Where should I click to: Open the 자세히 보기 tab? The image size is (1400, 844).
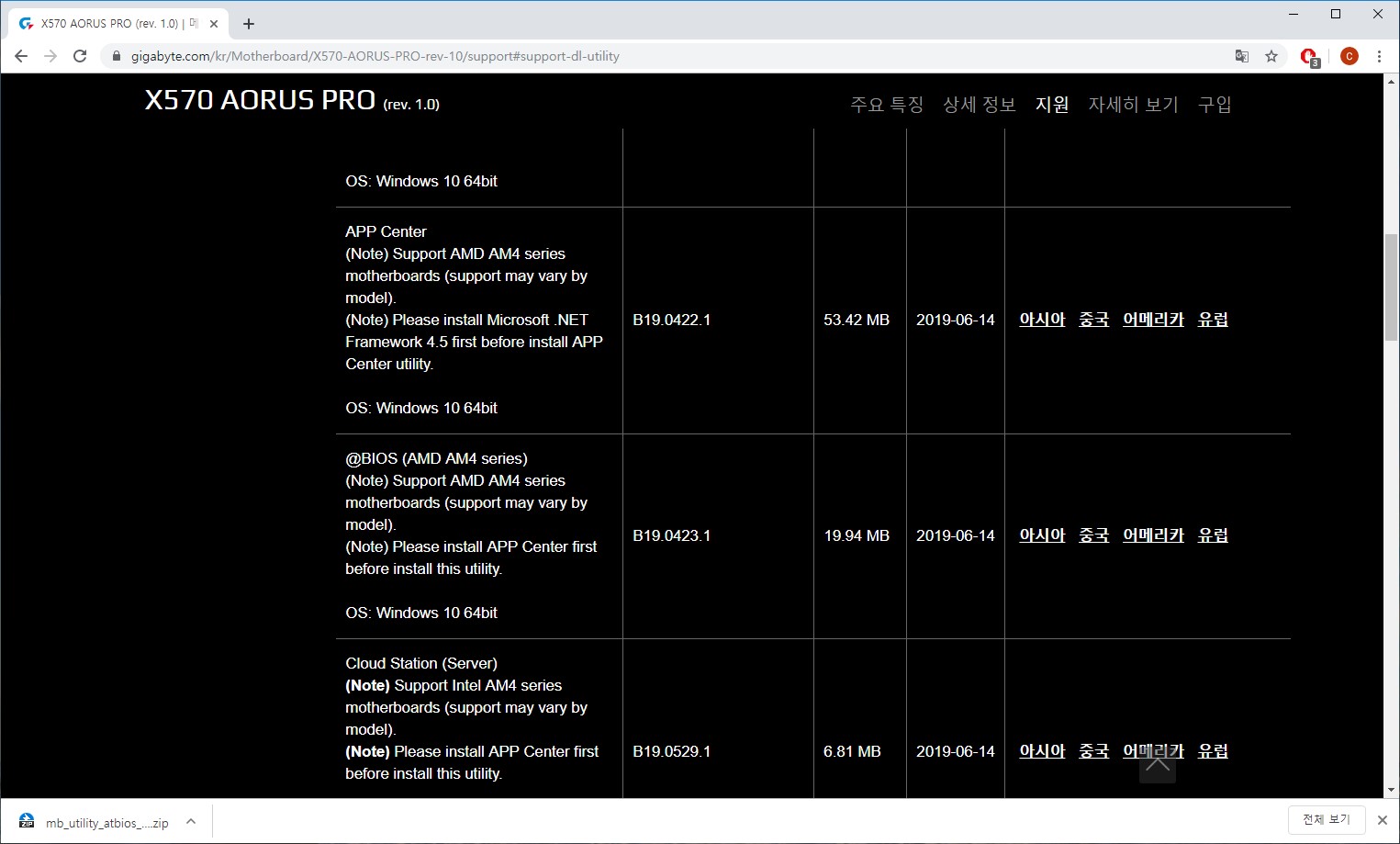click(1134, 105)
